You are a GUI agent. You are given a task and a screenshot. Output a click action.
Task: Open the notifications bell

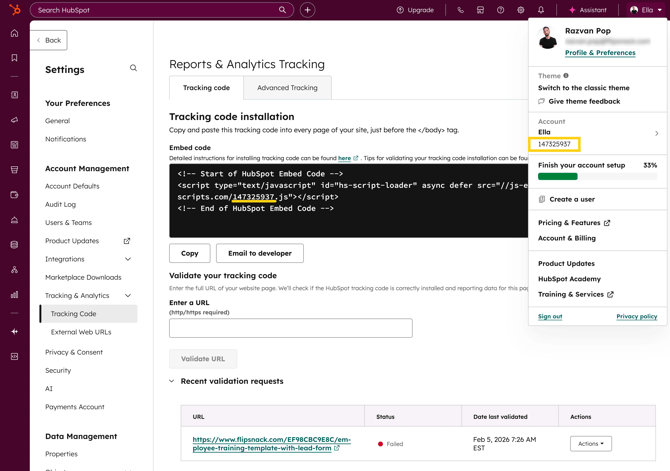[x=541, y=10]
